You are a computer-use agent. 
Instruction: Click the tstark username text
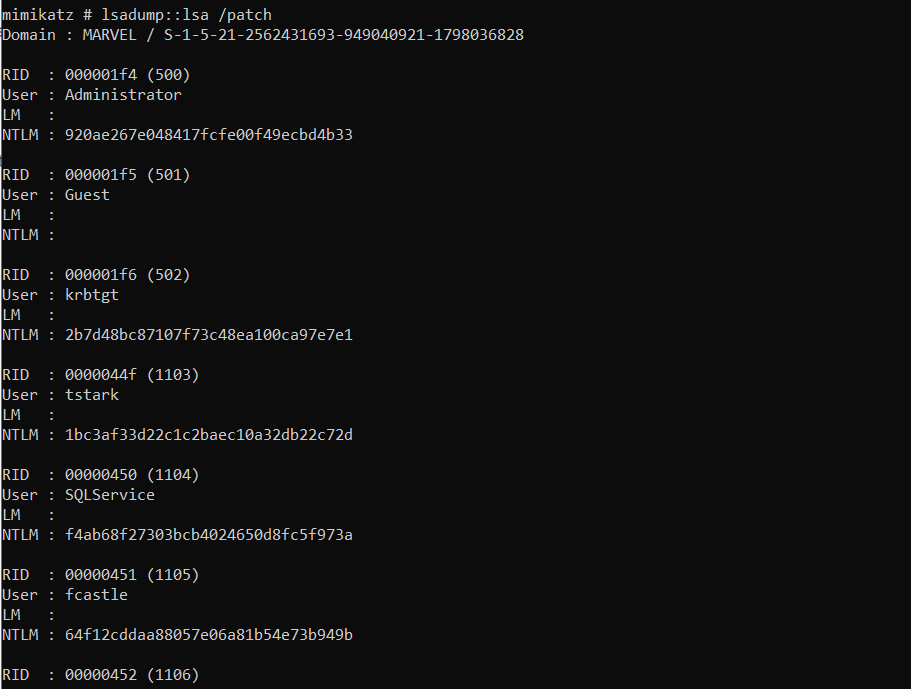(x=92, y=395)
